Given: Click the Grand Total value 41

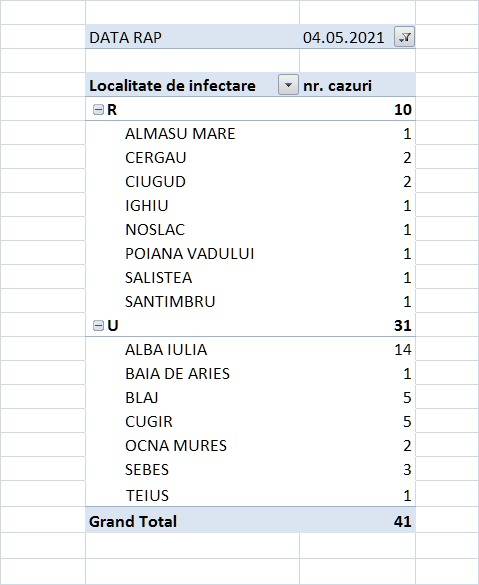Looking at the screenshot, I should tap(403, 521).
